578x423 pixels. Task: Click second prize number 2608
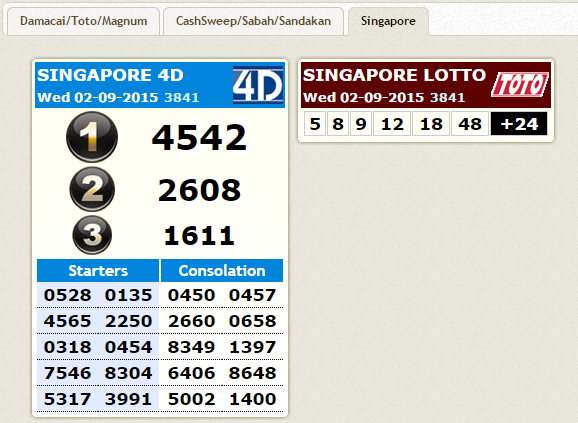[199, 190]
